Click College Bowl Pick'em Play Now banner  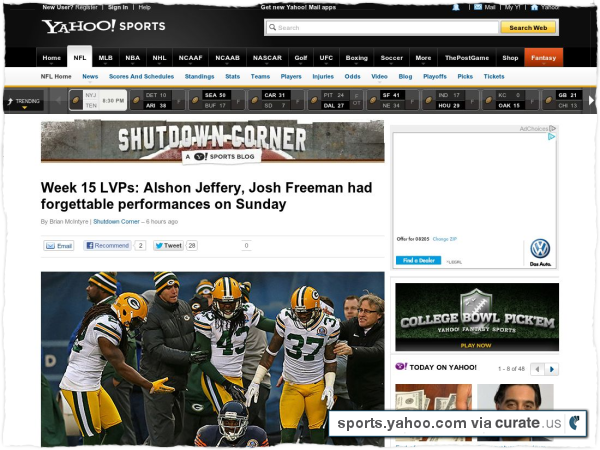(x=477, y=317)
